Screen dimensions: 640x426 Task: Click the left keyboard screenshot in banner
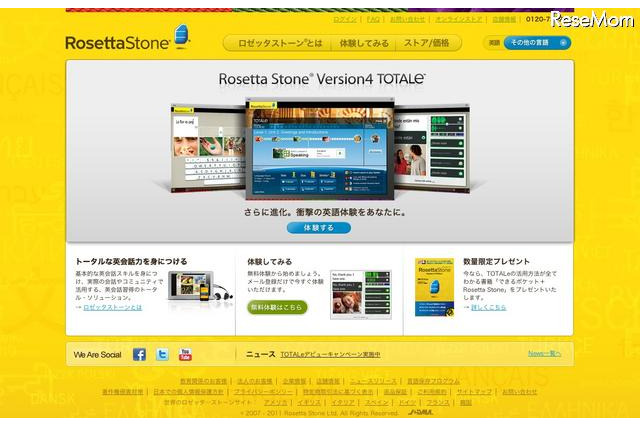pyautogui.click(x=208, y=149)
